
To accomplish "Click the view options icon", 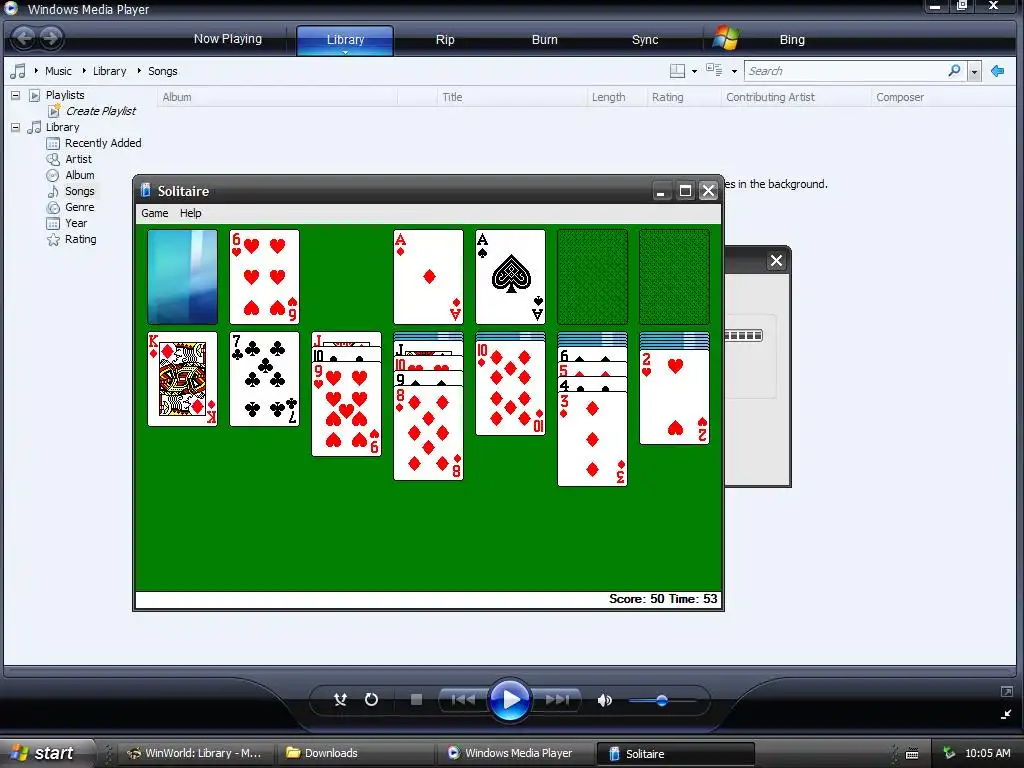I will pyautogui.click(x=714, y=70).
